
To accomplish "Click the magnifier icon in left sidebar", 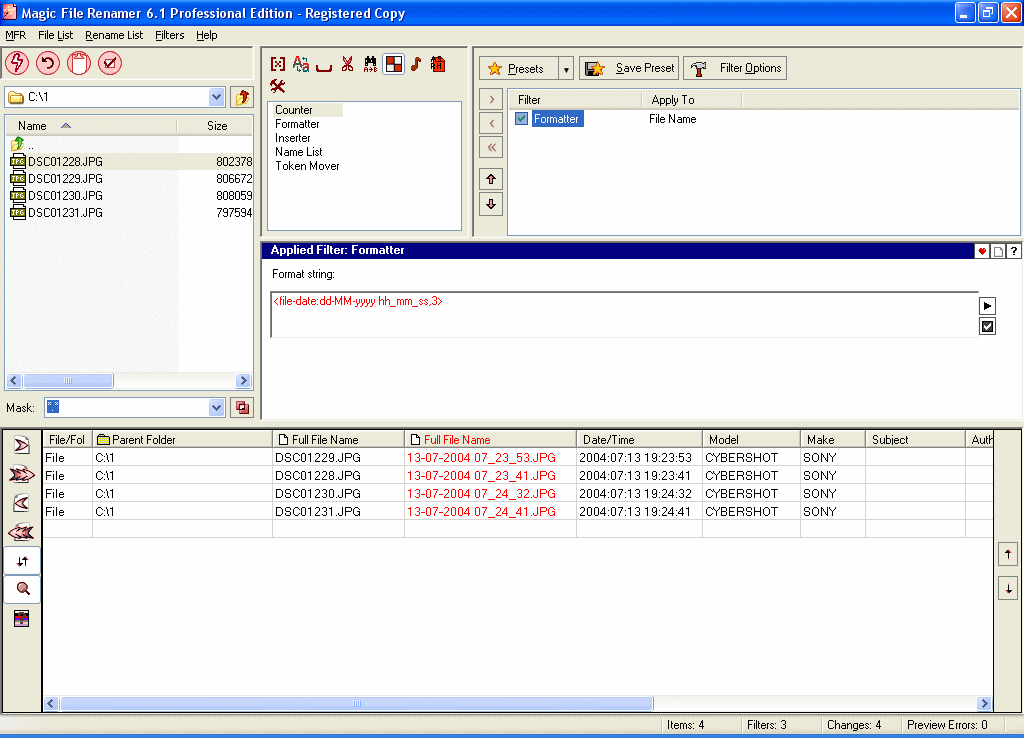I will pyautogui.click(x=23, y=589).
